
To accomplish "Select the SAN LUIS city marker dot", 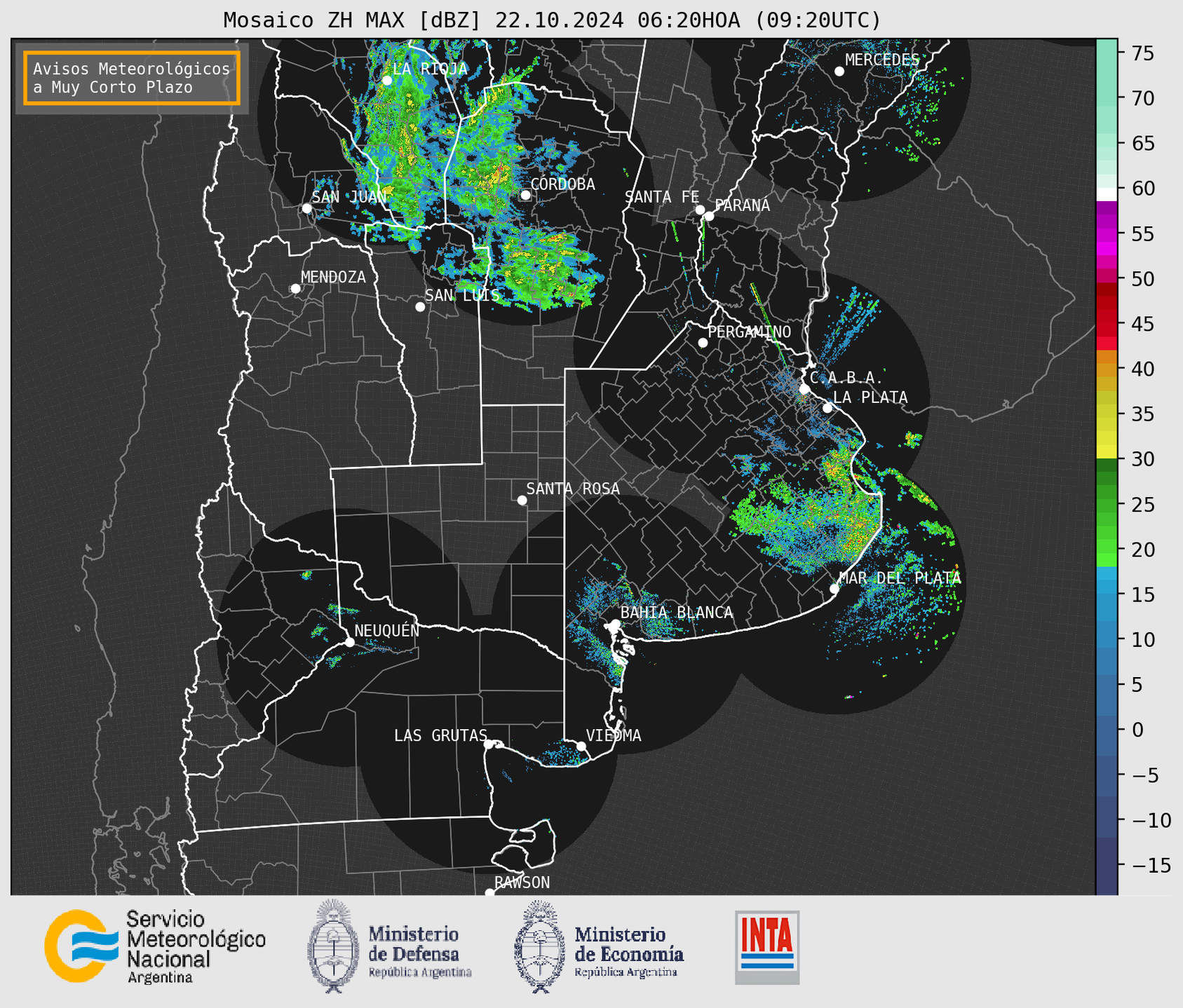I will click(x=420, y=307).
